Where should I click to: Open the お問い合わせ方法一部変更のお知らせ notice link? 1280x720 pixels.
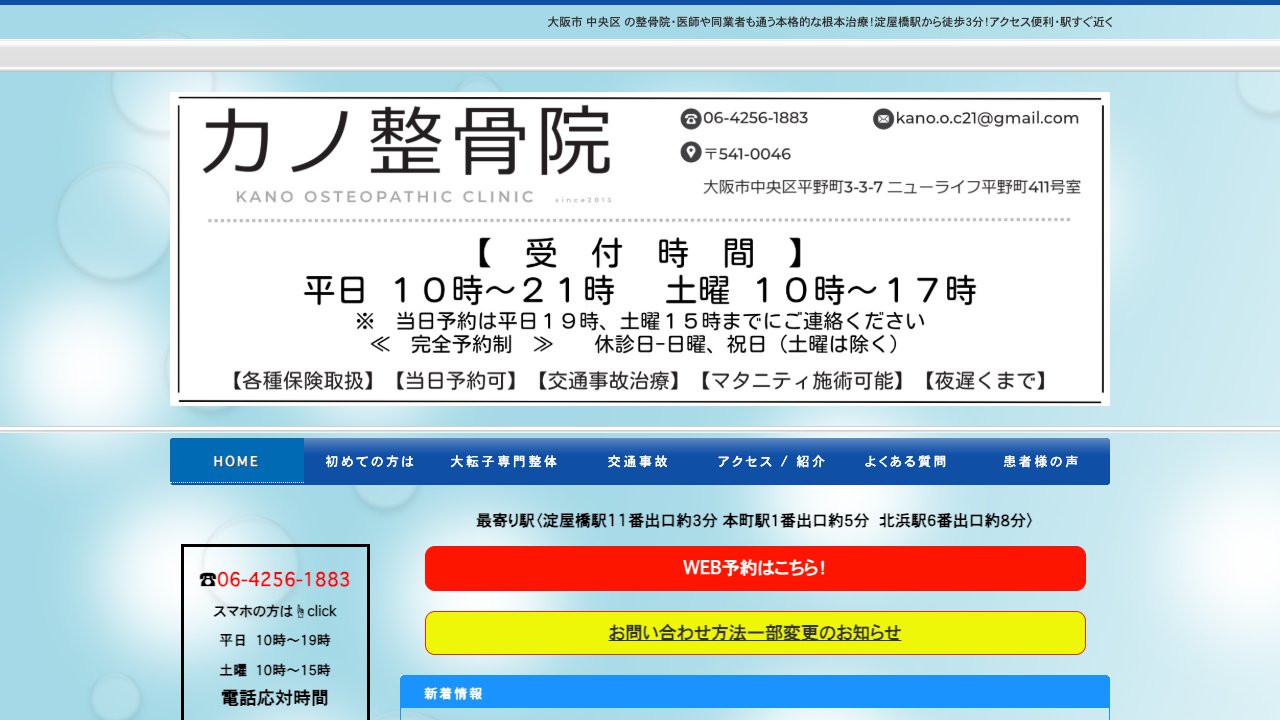(x=755, y=632)
